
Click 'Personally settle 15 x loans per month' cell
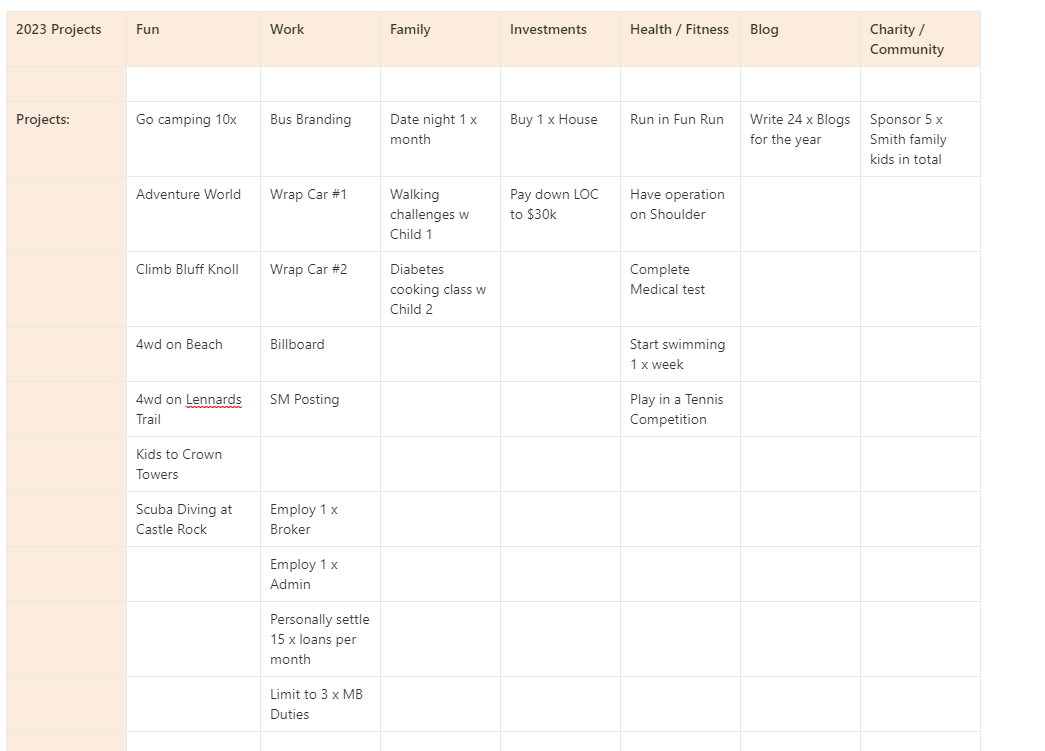320,639
